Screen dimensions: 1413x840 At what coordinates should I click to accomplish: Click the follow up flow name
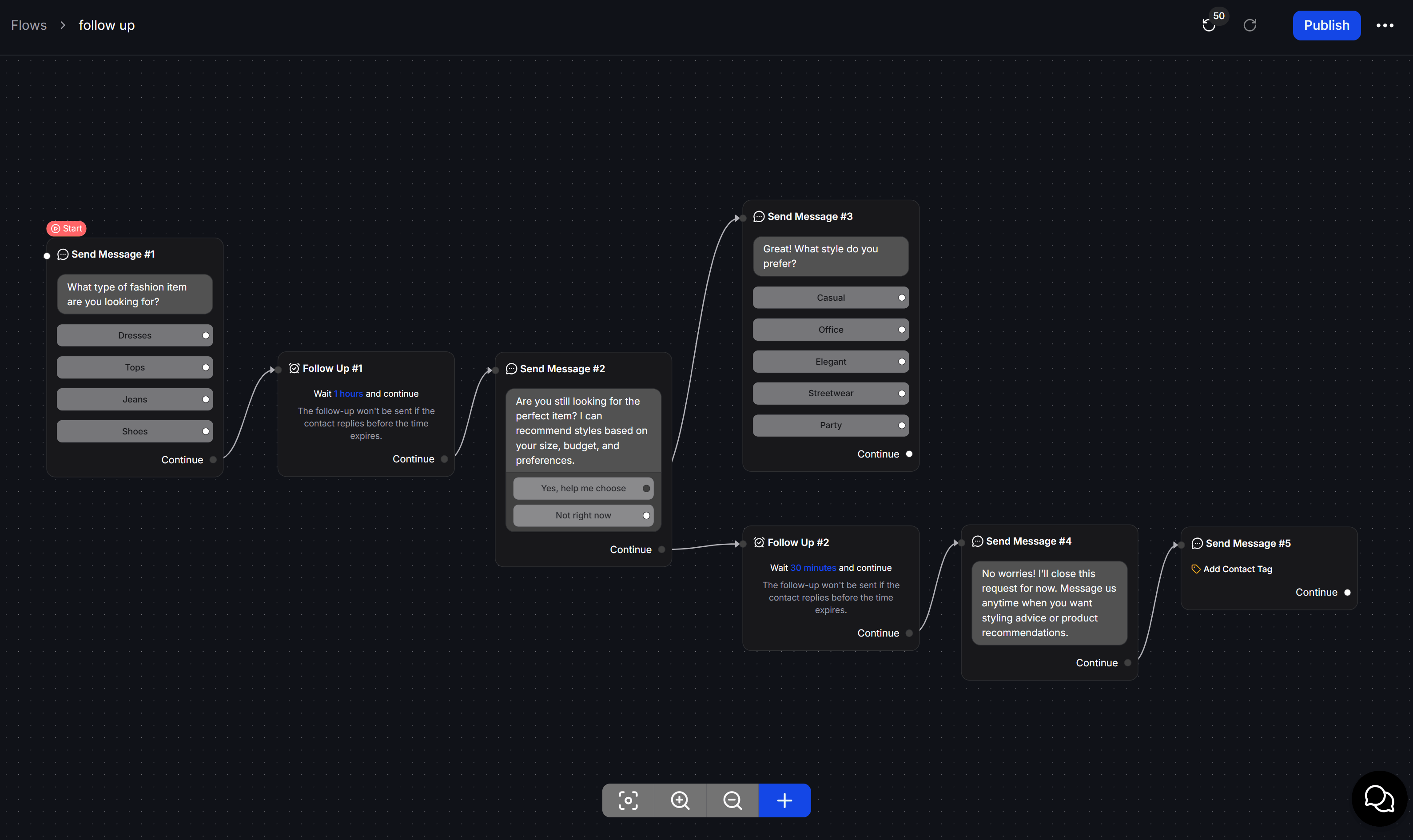click(106, 25)
